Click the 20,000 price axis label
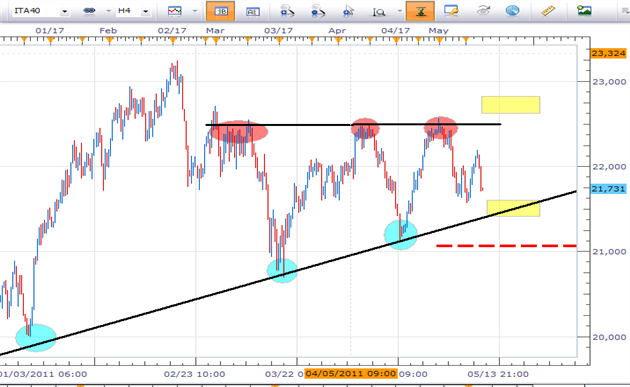This screenshot has height=387, width=630. [x=609, y=337]
